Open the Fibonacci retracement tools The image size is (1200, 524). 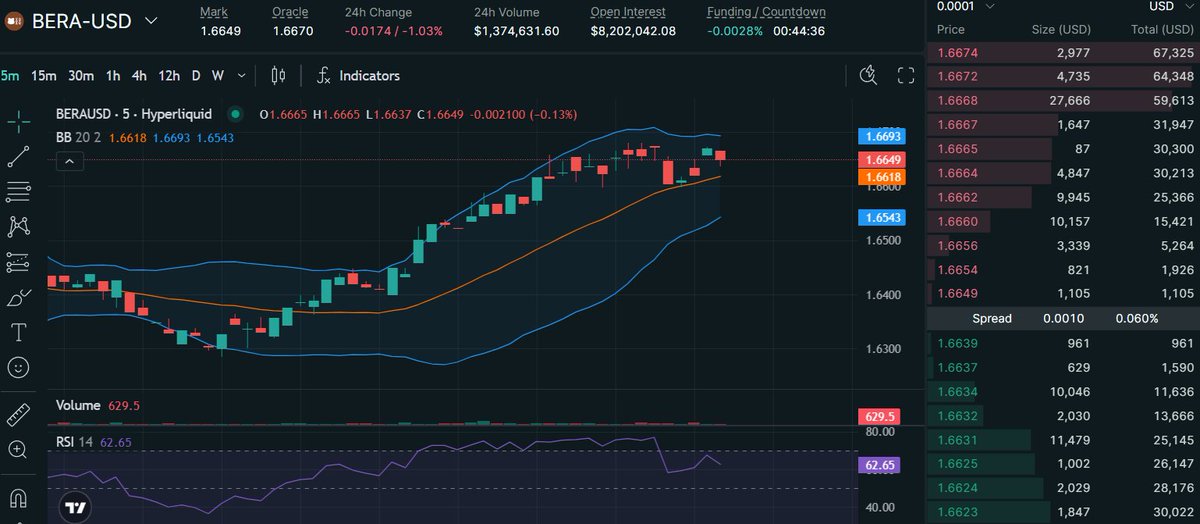[x=18, y=191]
